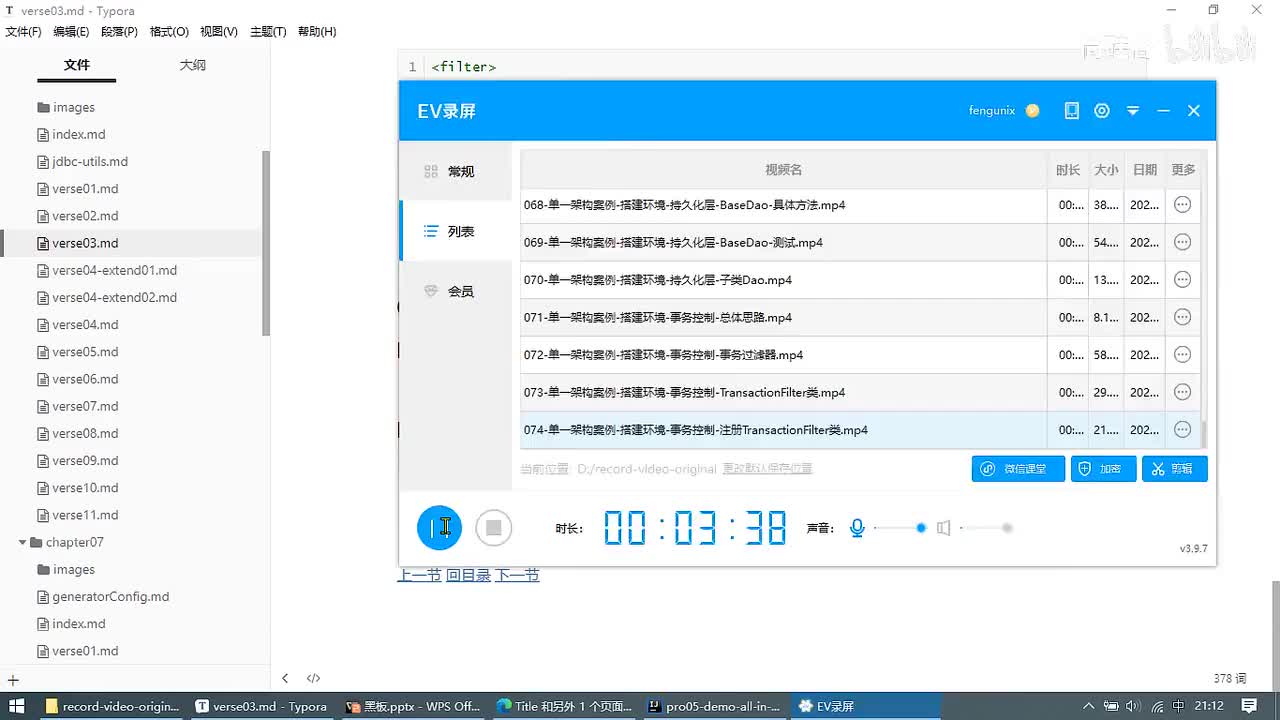The height and width of the screenshot is (720, 1280).
Task: Click the 剪辑 button
Action: (x=1175, y=468)
